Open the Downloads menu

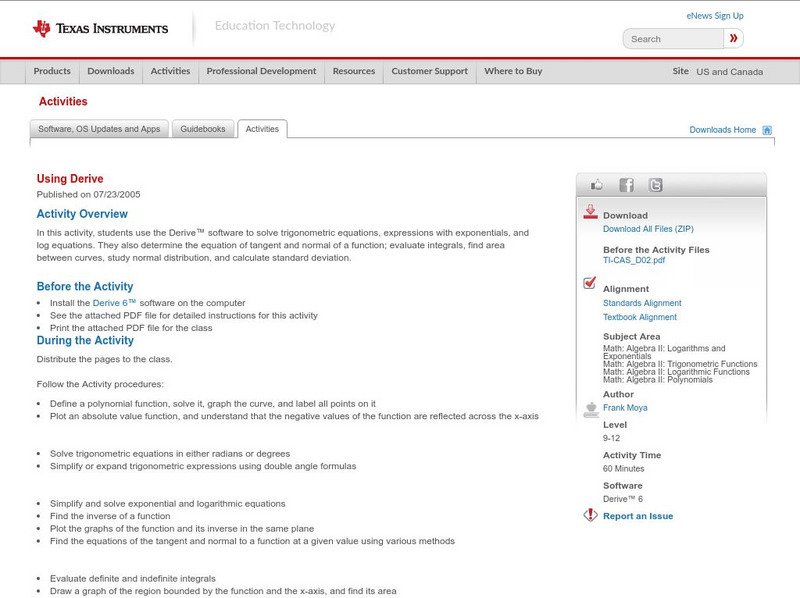point(111,71)
